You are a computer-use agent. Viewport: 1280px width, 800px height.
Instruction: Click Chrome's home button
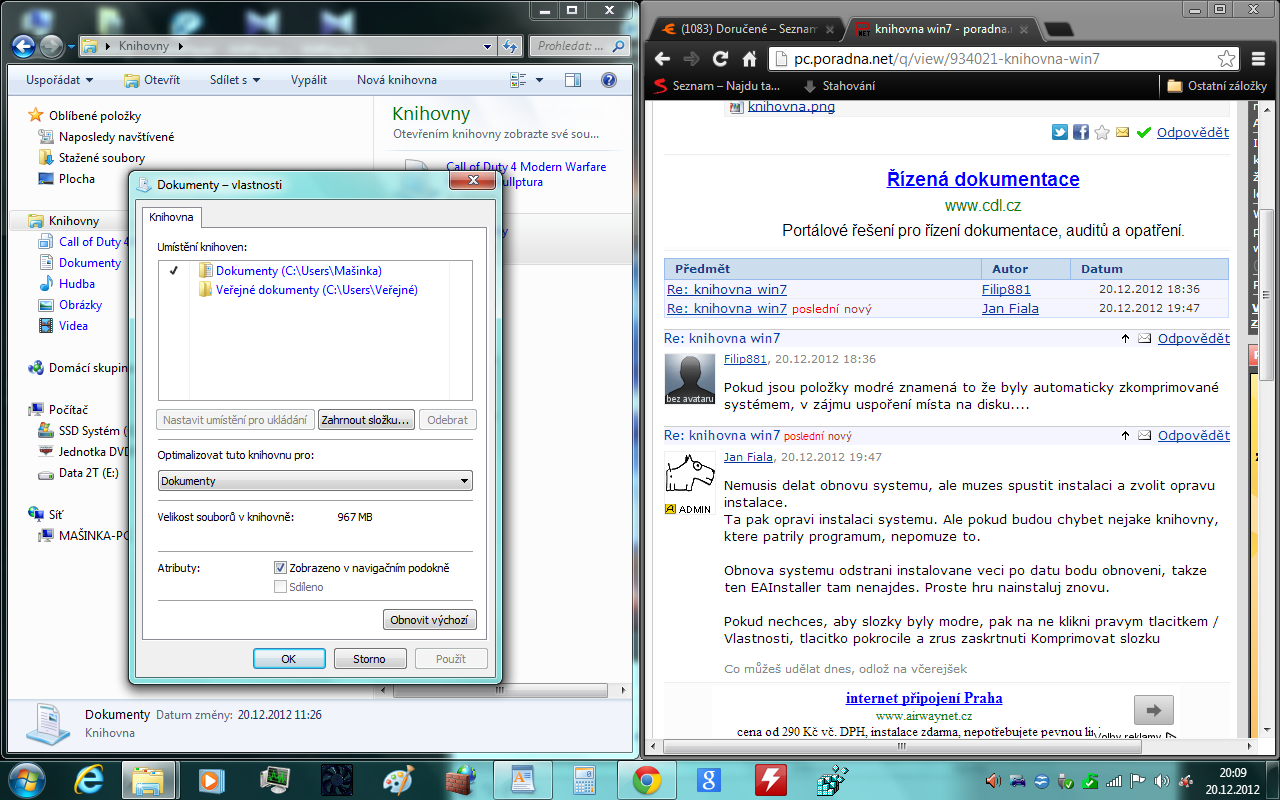point(749,58)
